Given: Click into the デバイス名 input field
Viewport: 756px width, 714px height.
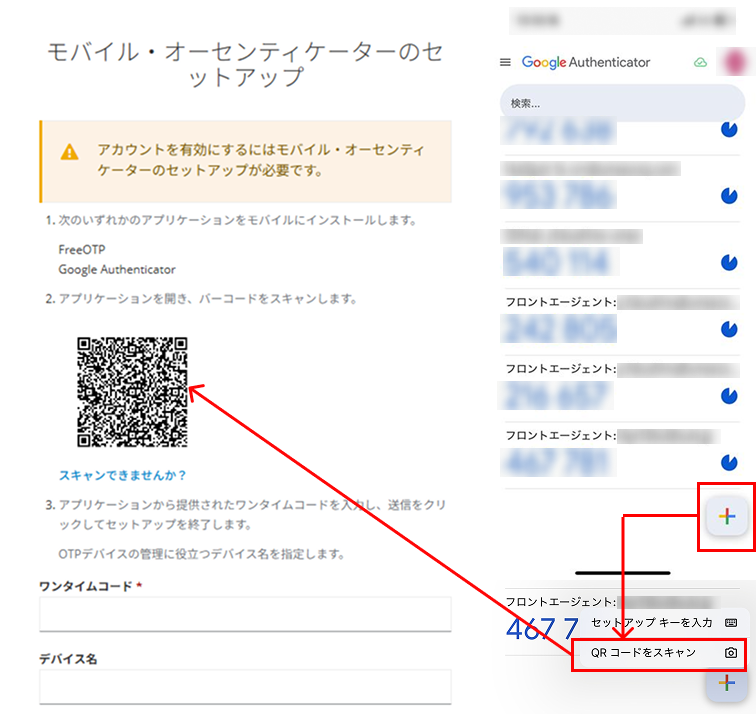Looking at the screenshot, I should click(245, 687).
